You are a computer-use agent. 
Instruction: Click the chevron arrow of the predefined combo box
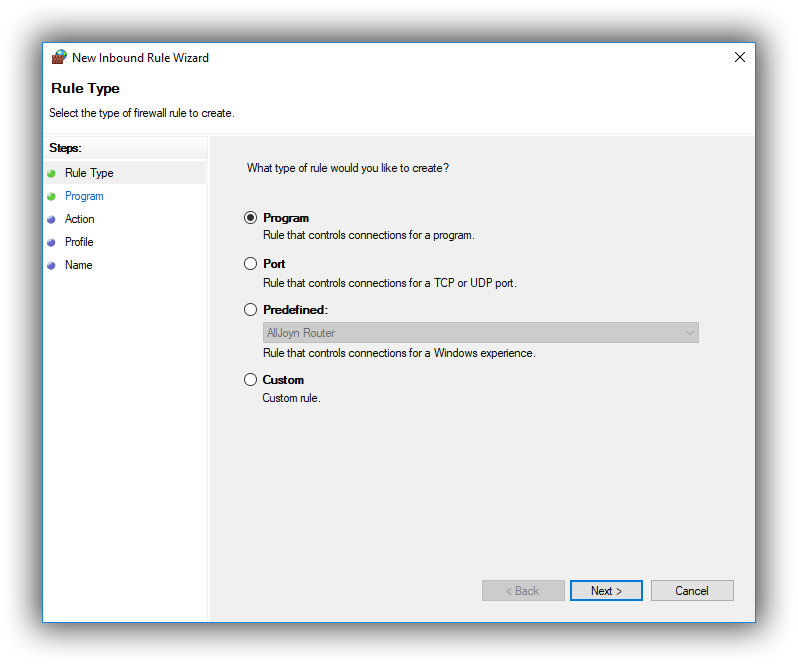690,333
